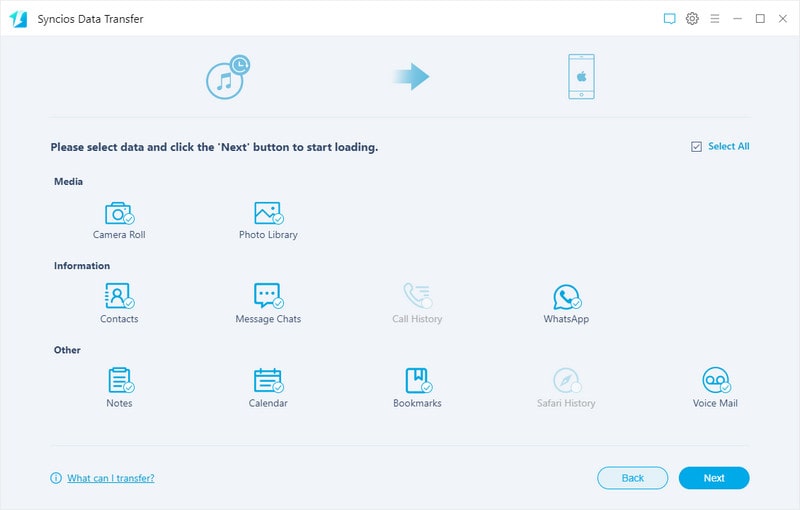Open the feedback chat icon in title bar
This screenshot has height=510, width=800.
click(669, 19)
